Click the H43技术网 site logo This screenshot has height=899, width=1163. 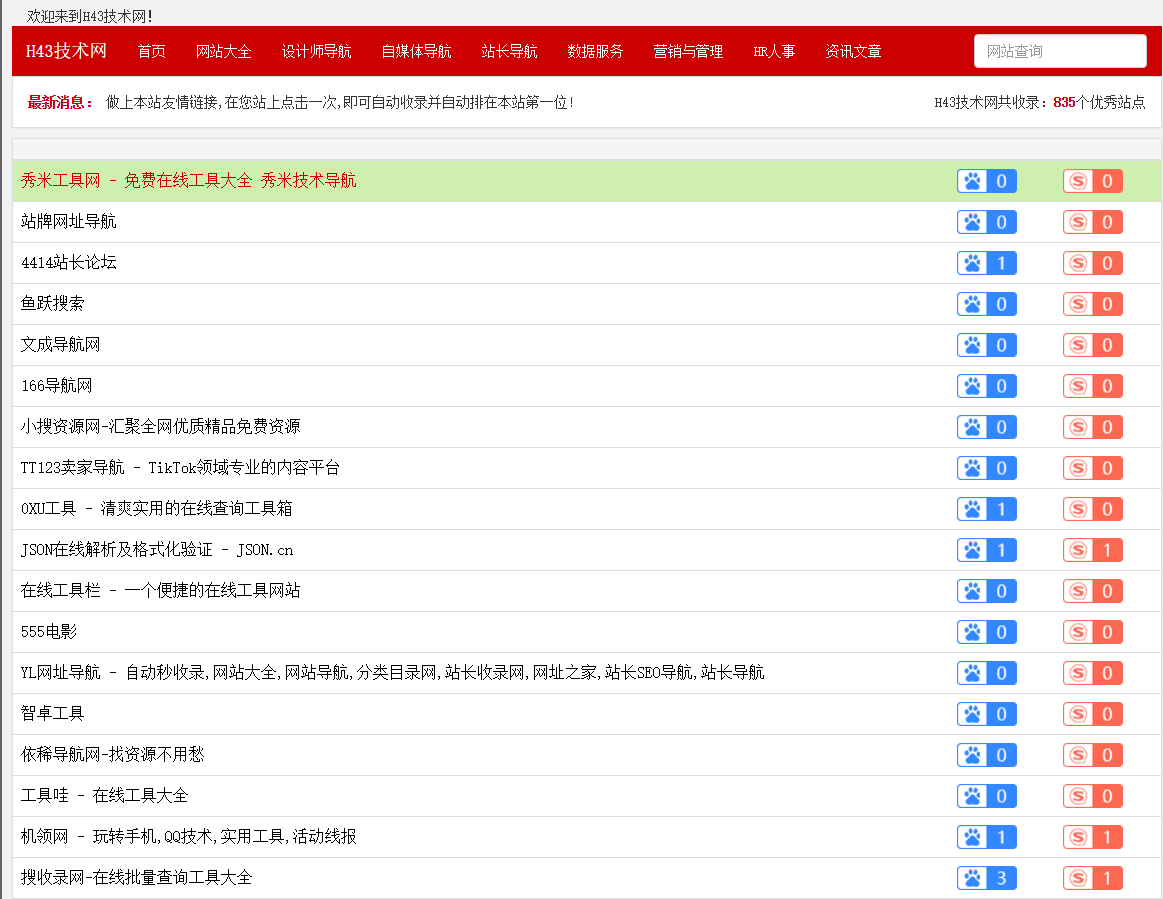(x=66, y=51)
